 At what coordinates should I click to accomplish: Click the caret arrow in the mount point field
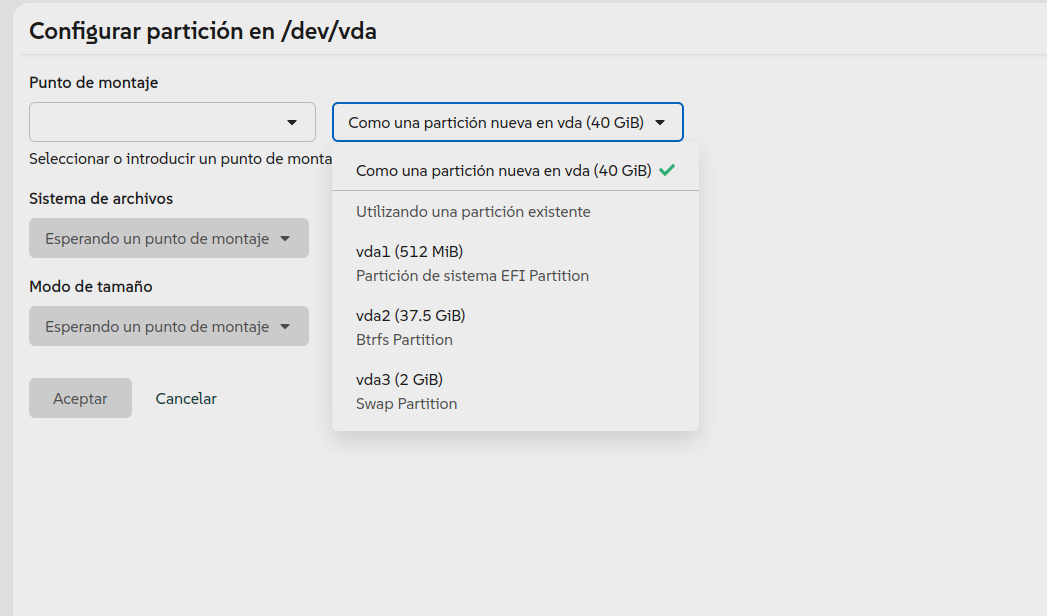(x=292, y=122)
